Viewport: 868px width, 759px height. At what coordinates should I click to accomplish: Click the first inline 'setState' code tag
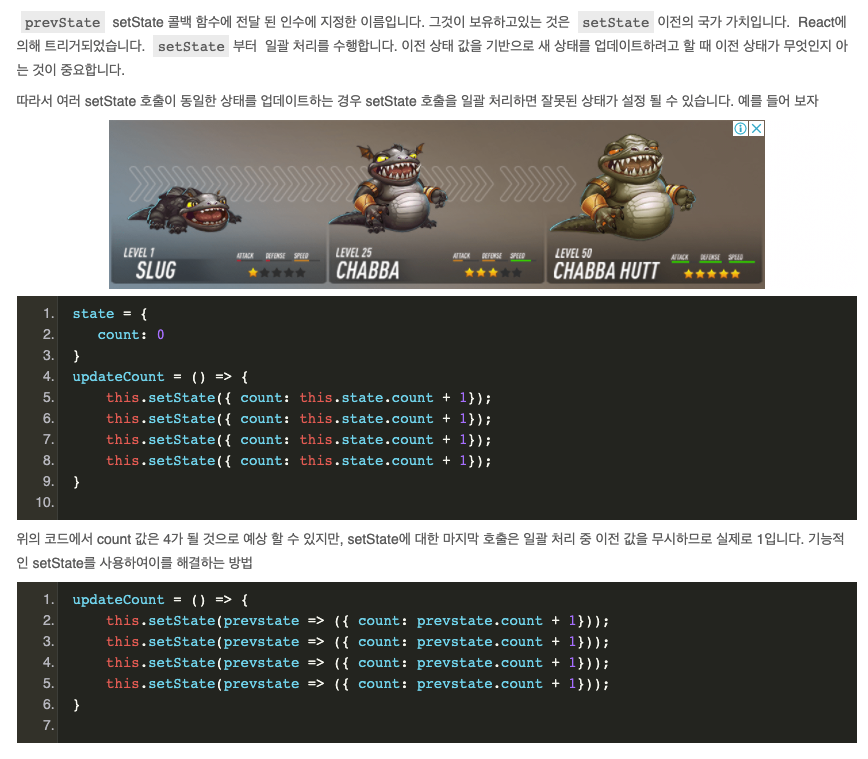(616, 23)
